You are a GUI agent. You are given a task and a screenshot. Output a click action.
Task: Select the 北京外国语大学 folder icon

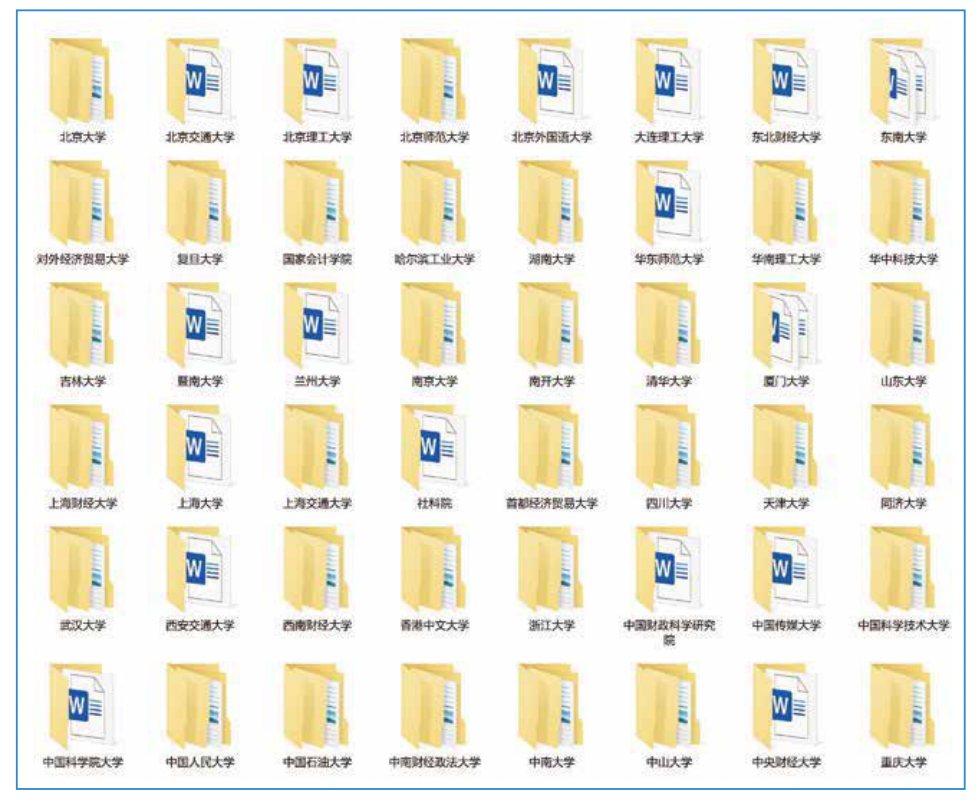(x=551, y=80)
